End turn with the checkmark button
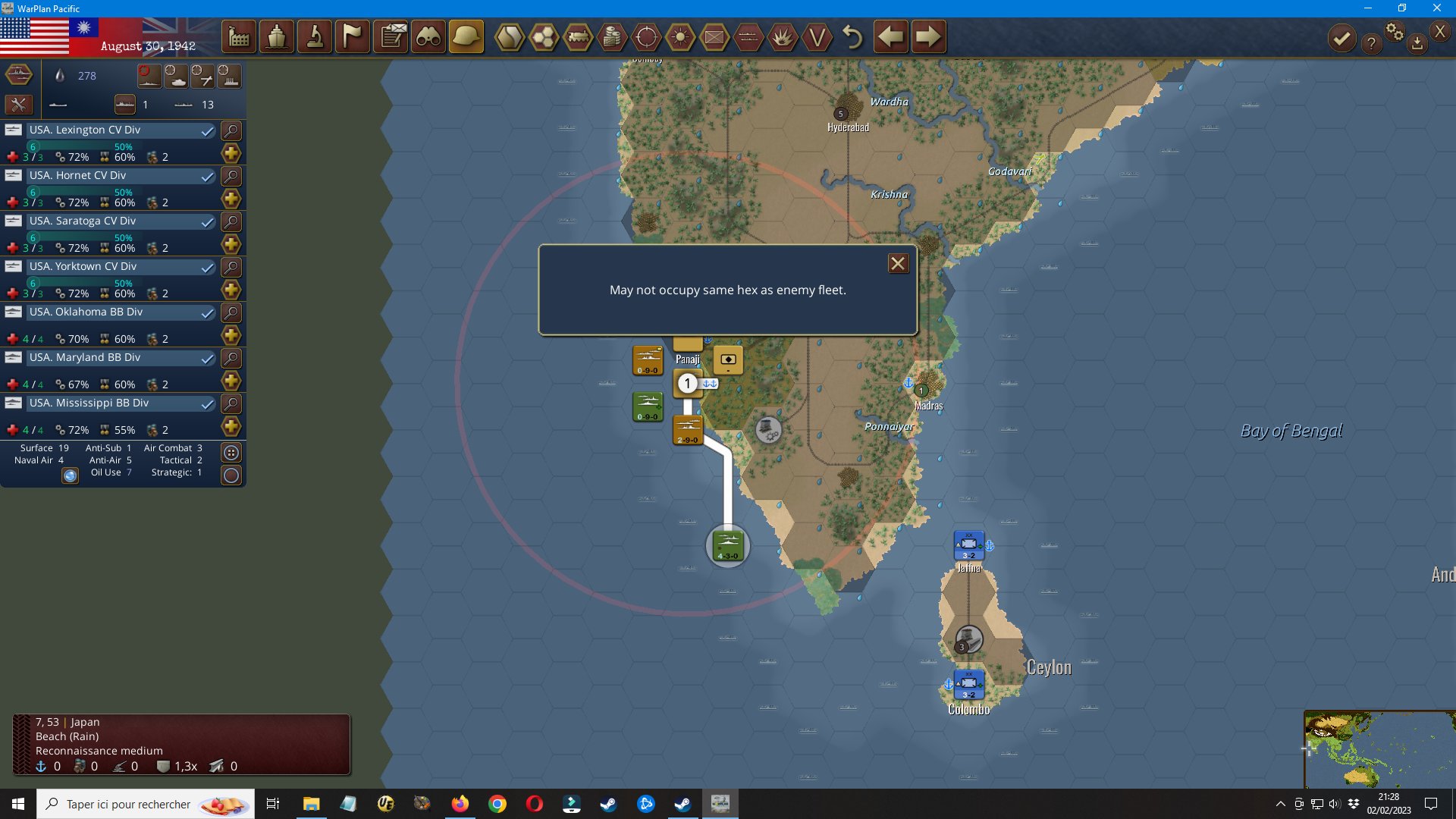1456x819 pixels. tap(1342, 39)
